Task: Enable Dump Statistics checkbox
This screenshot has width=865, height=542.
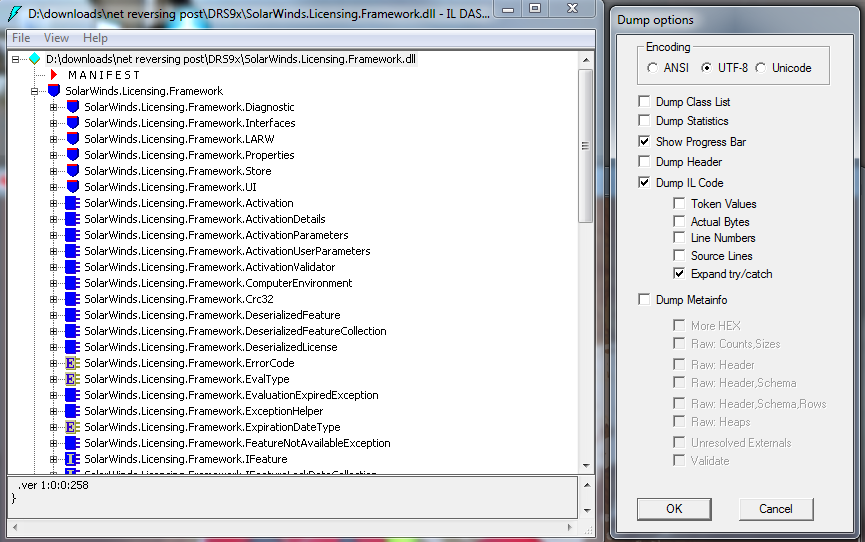Action: coord(644,120)
